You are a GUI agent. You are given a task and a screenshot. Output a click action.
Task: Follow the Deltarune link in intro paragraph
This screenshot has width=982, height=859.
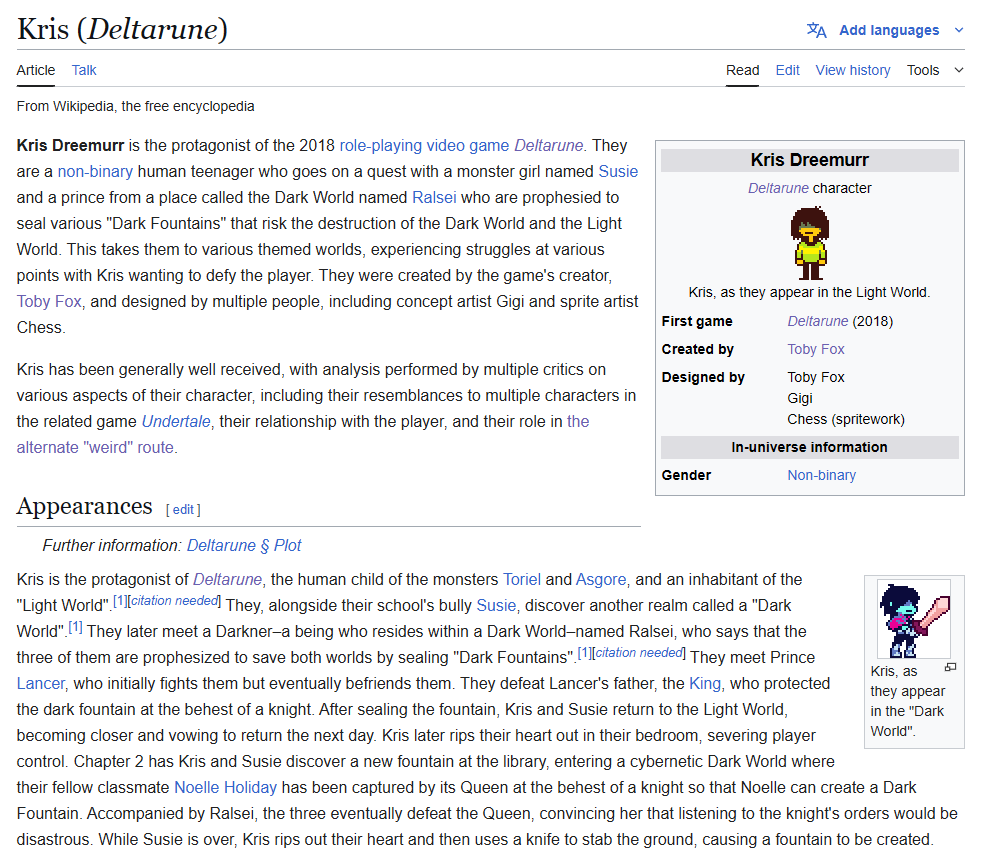click(x=549, y=145)
